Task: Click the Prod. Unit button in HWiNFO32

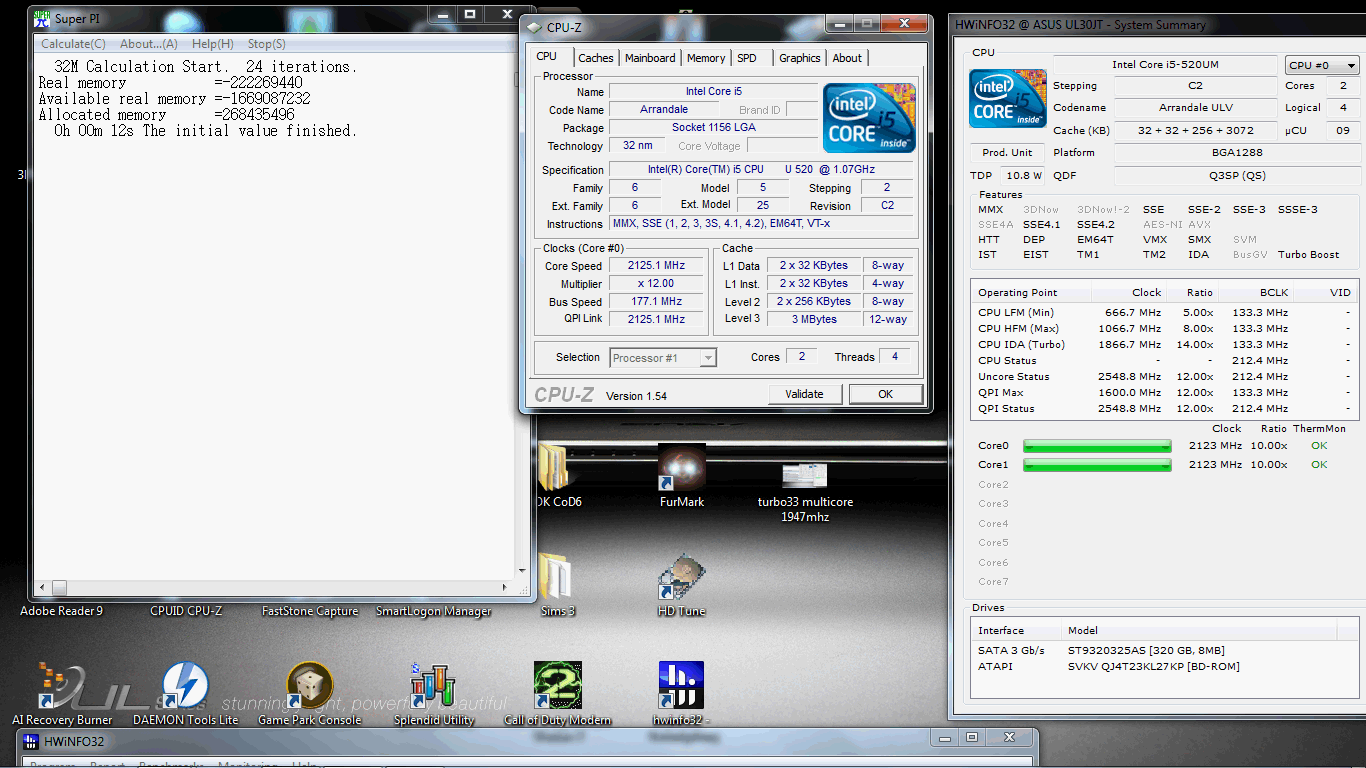Action: (1008, 153)
